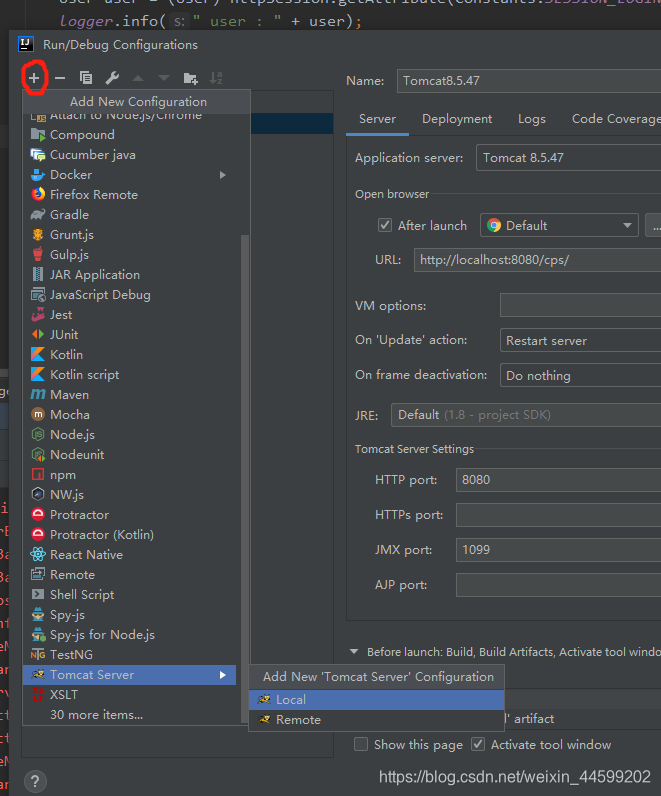661x796 pixels.
Task: Pick Shell Script configuration type
Action: [x=129, y=594]
